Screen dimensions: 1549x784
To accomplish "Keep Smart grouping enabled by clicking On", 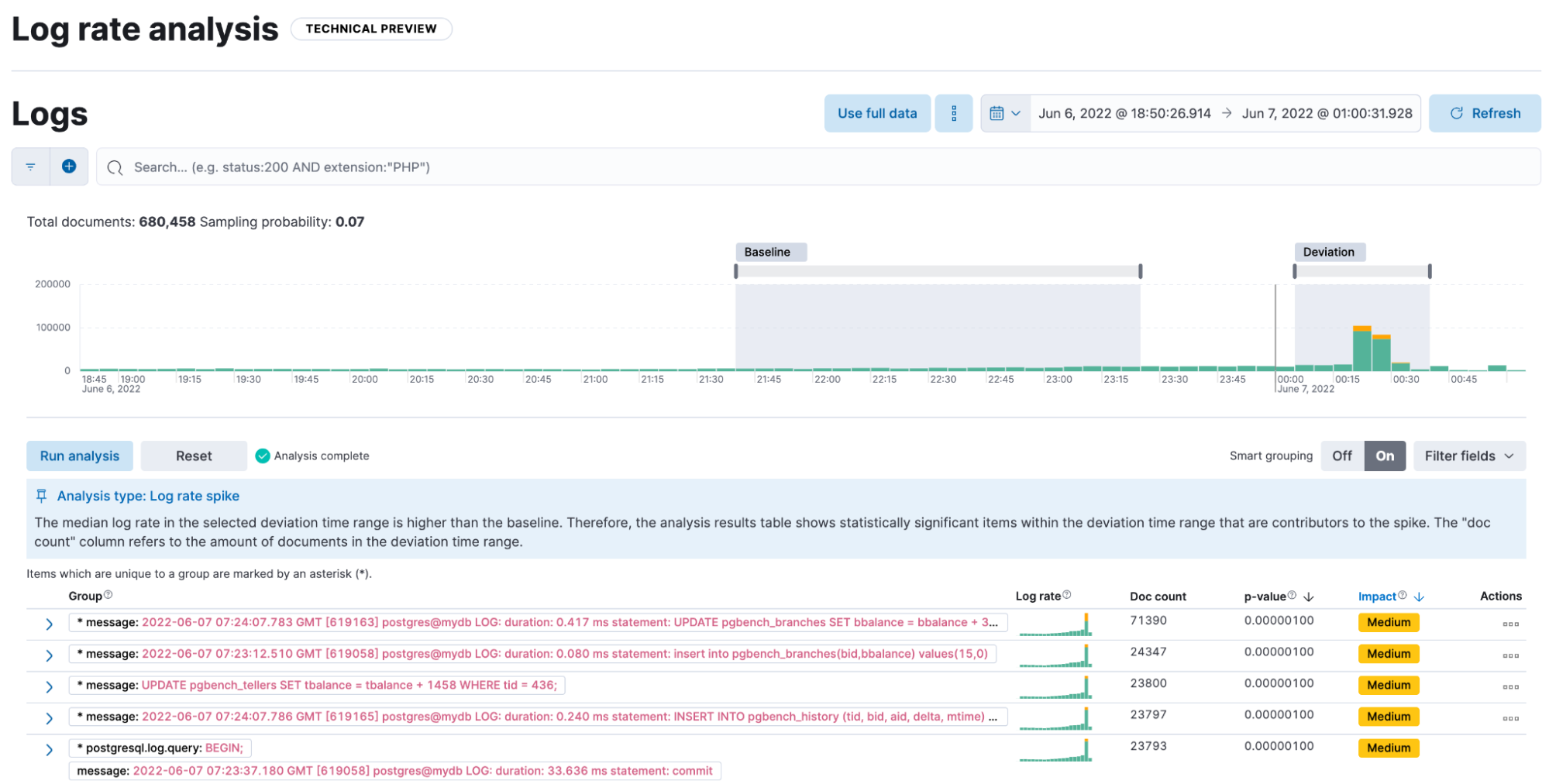I will 1385,456.
